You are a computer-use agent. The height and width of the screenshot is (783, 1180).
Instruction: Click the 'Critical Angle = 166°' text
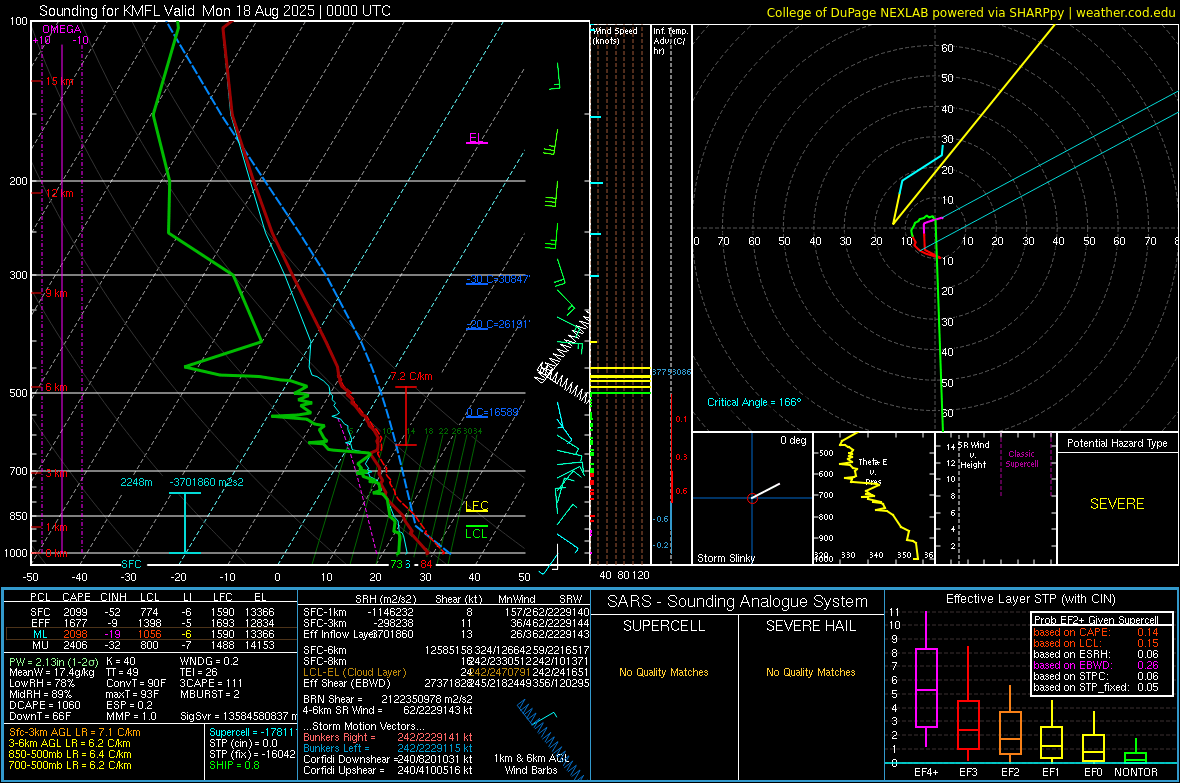point(754,402)
